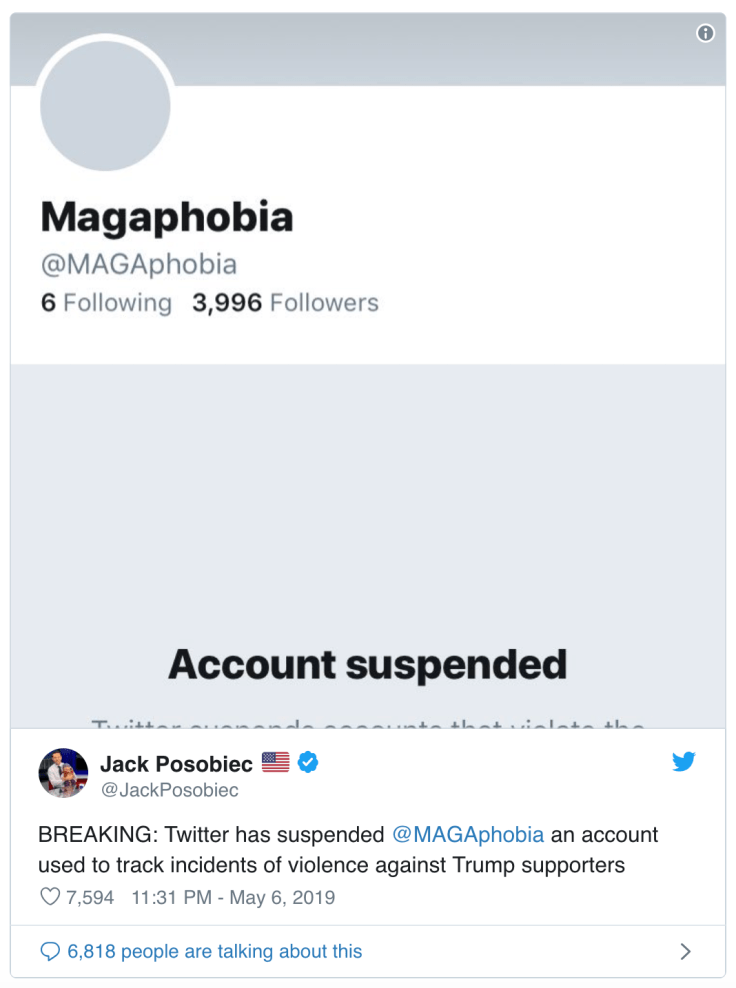
Task: Click the @JackPosobiec handle
Action: pyautogui.click(x=168, y=789)
